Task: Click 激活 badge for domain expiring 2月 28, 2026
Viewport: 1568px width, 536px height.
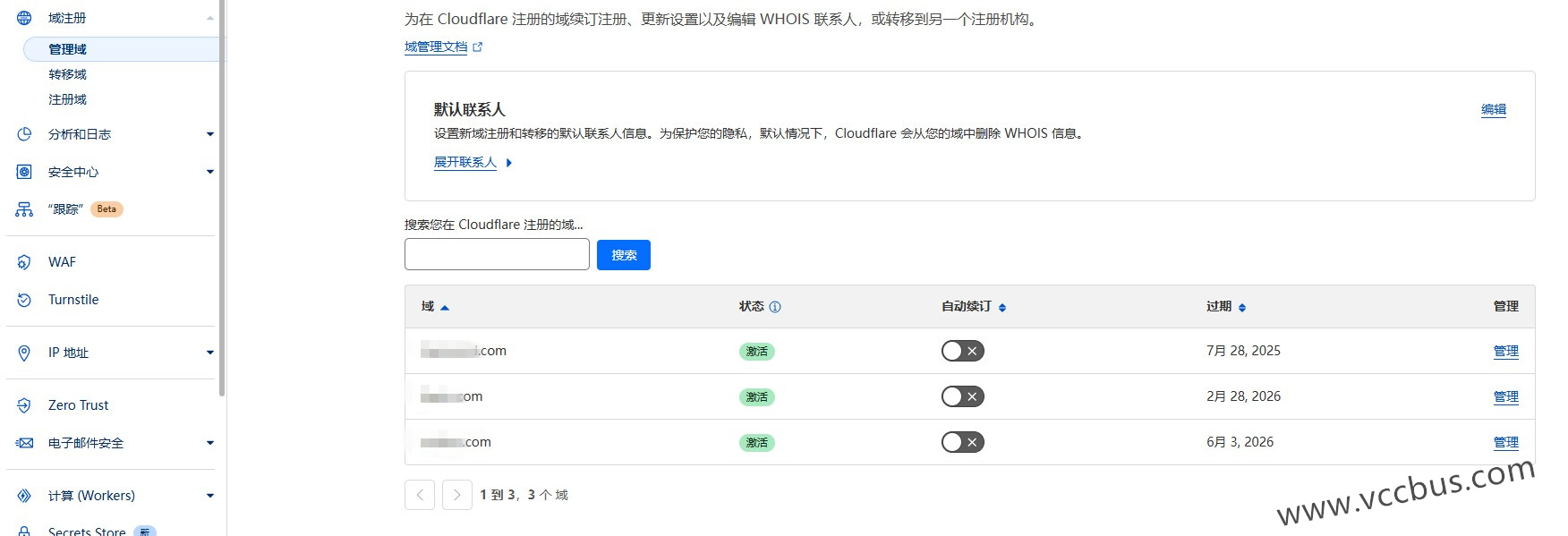Action: [757, 397]
